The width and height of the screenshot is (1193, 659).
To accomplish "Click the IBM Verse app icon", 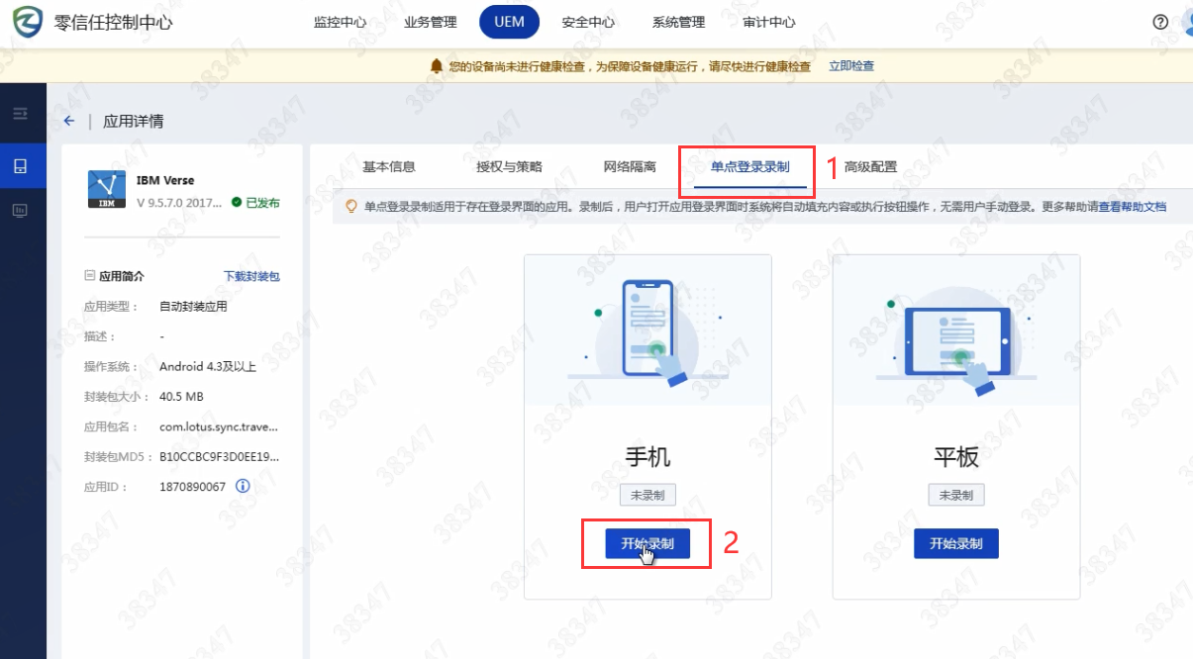I will coord(107,189).
